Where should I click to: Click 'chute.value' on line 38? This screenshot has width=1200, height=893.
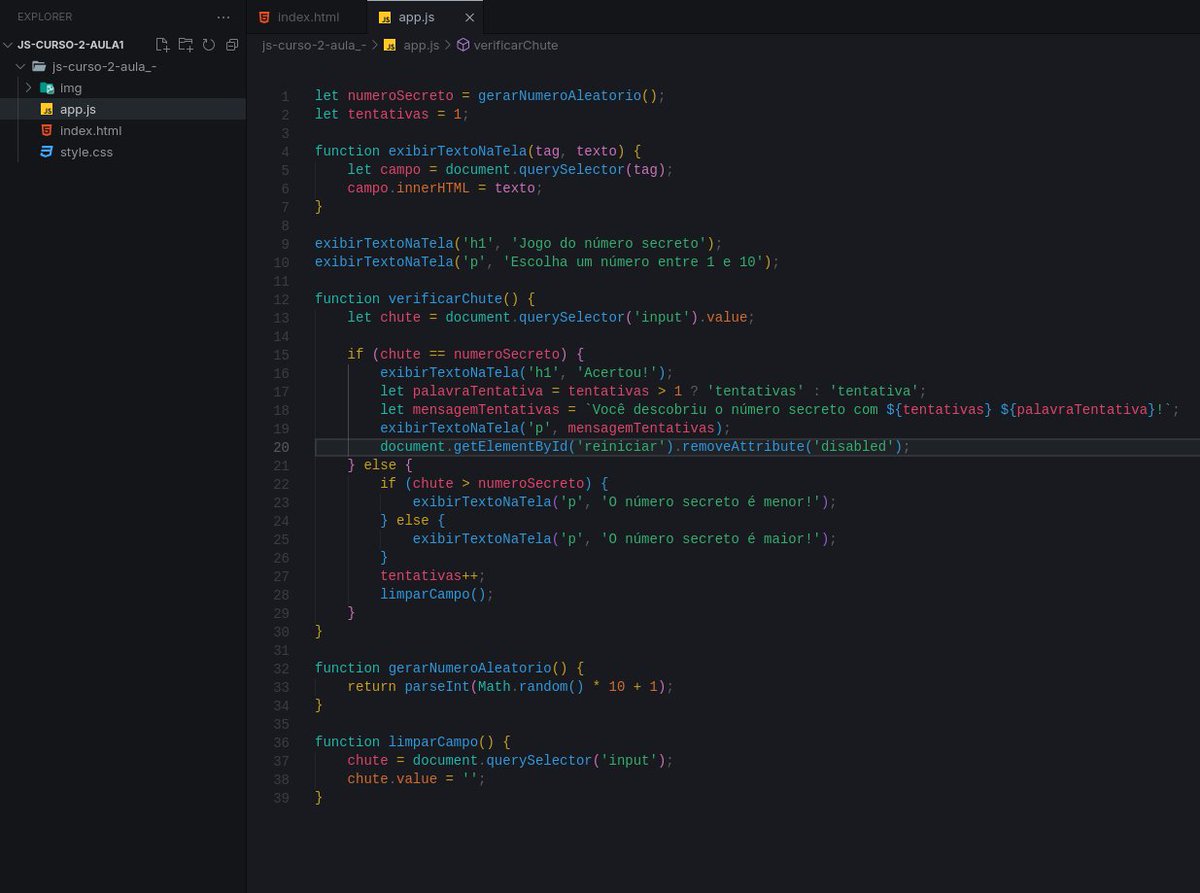[x=392, y=779]
